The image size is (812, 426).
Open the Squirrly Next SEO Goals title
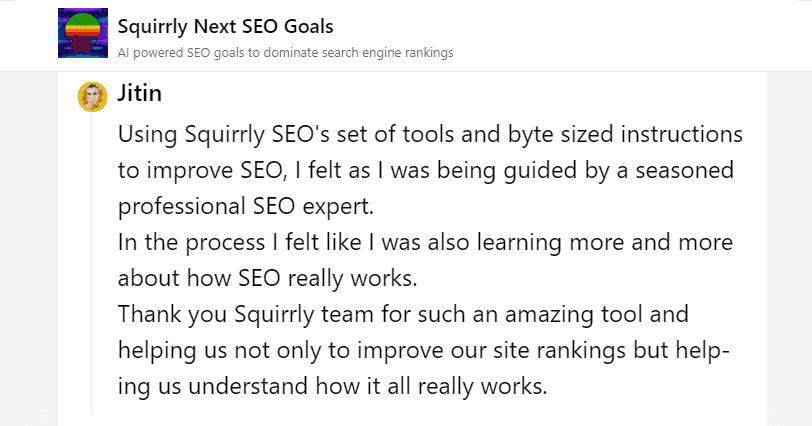pyautogui.click(x=225, y=26)
